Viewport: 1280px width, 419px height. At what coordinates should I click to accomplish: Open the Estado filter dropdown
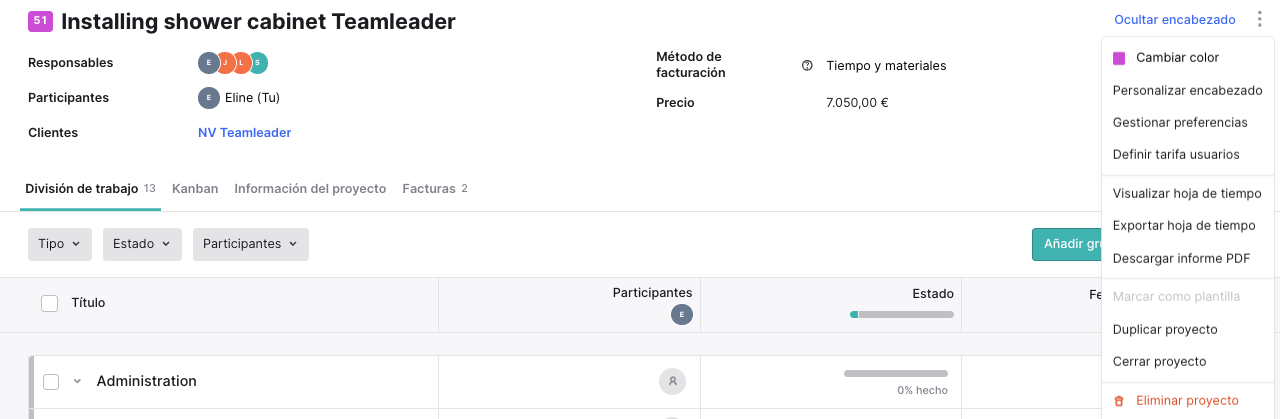click(x=143, y=244)
